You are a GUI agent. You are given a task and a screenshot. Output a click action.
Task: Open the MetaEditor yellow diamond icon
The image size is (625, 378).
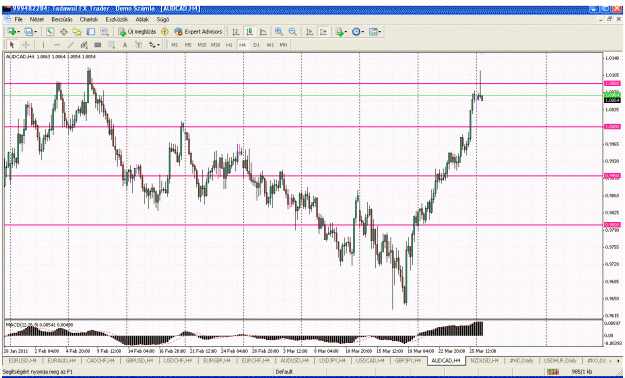165,32
